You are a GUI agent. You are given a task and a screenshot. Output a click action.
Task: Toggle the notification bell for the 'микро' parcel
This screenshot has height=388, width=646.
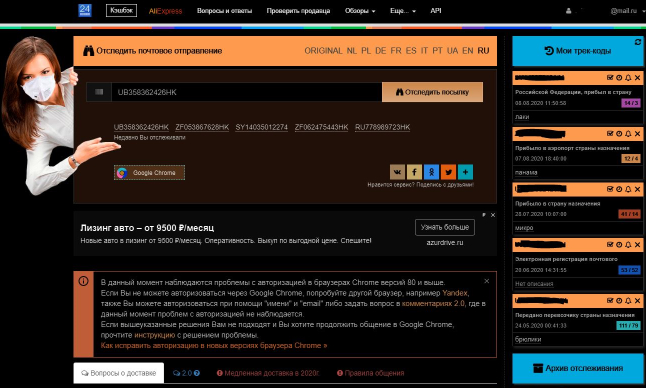[628, 189]
